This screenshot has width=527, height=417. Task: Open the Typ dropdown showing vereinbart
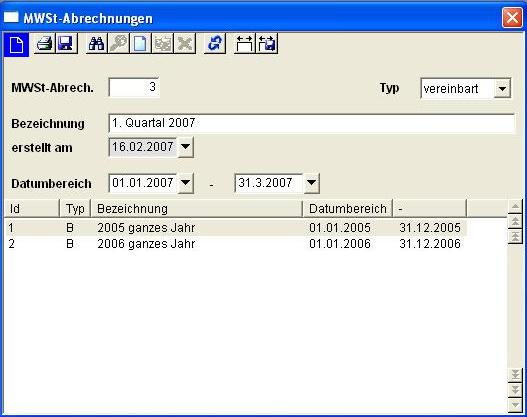(x=502, y=89)
